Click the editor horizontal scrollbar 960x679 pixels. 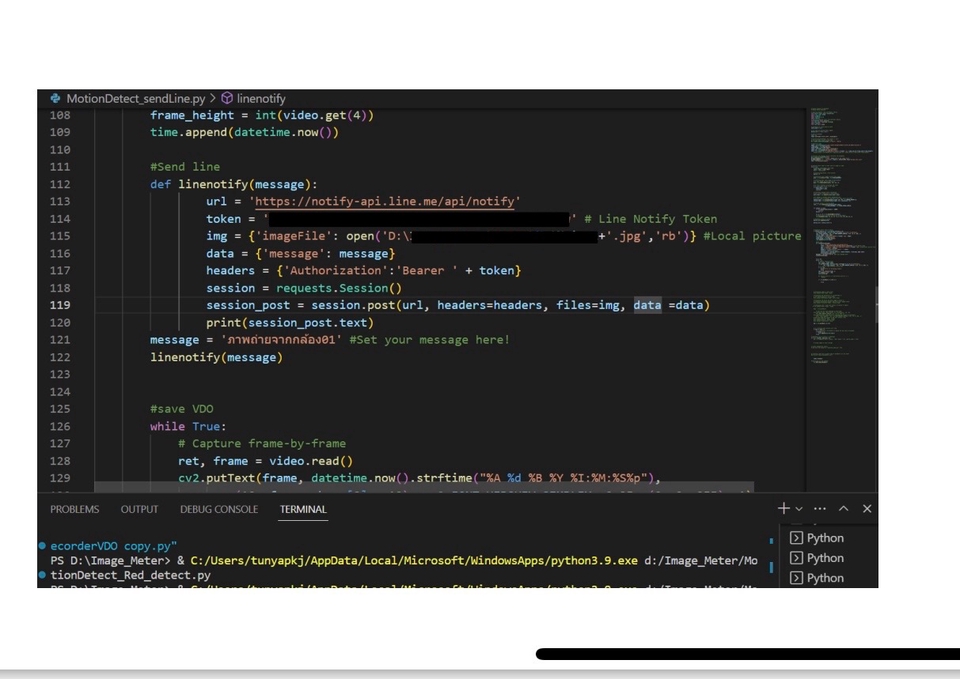click(424, 487)
